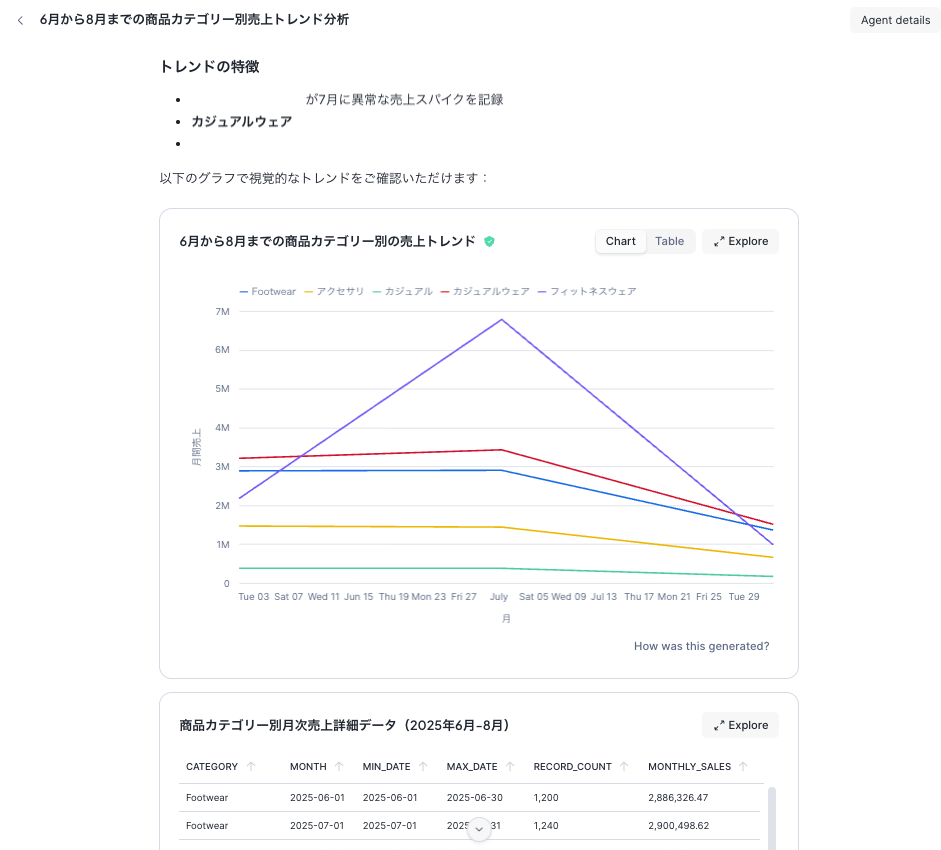This screenshot has height=850, width=941.
Task: Expand the table with the circular down chevron
Action: 478,830
